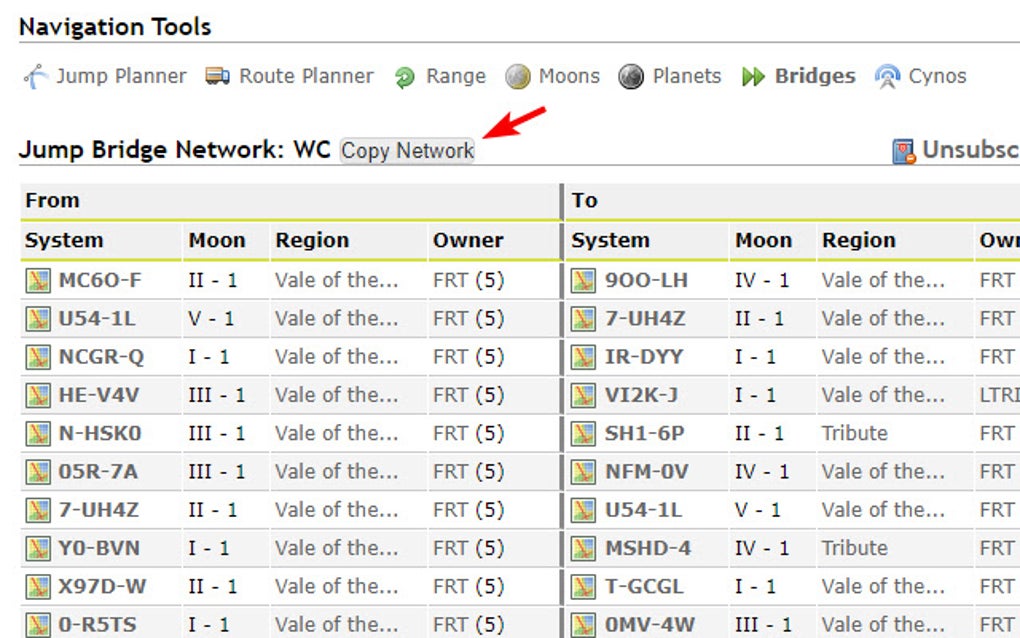Open map icon for 0-R5TS row
1020x638 pixels.
38,626
